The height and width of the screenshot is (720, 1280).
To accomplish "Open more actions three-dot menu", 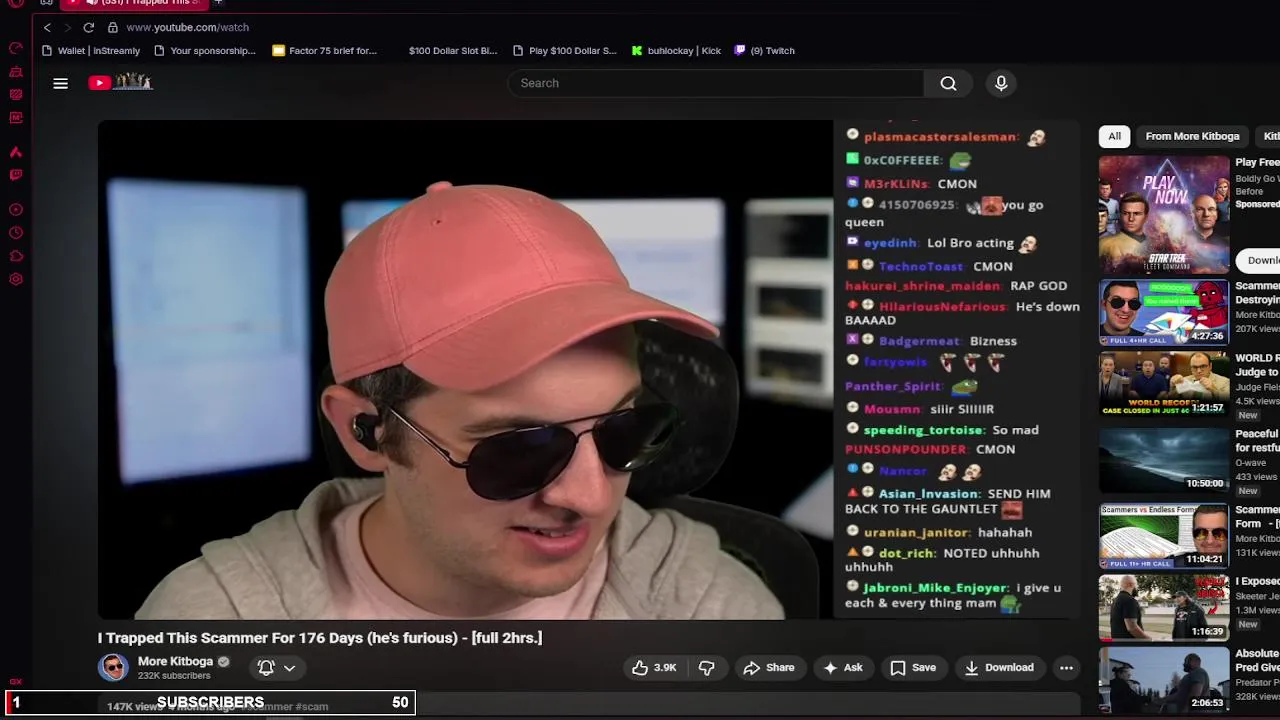I will 1066,667.
